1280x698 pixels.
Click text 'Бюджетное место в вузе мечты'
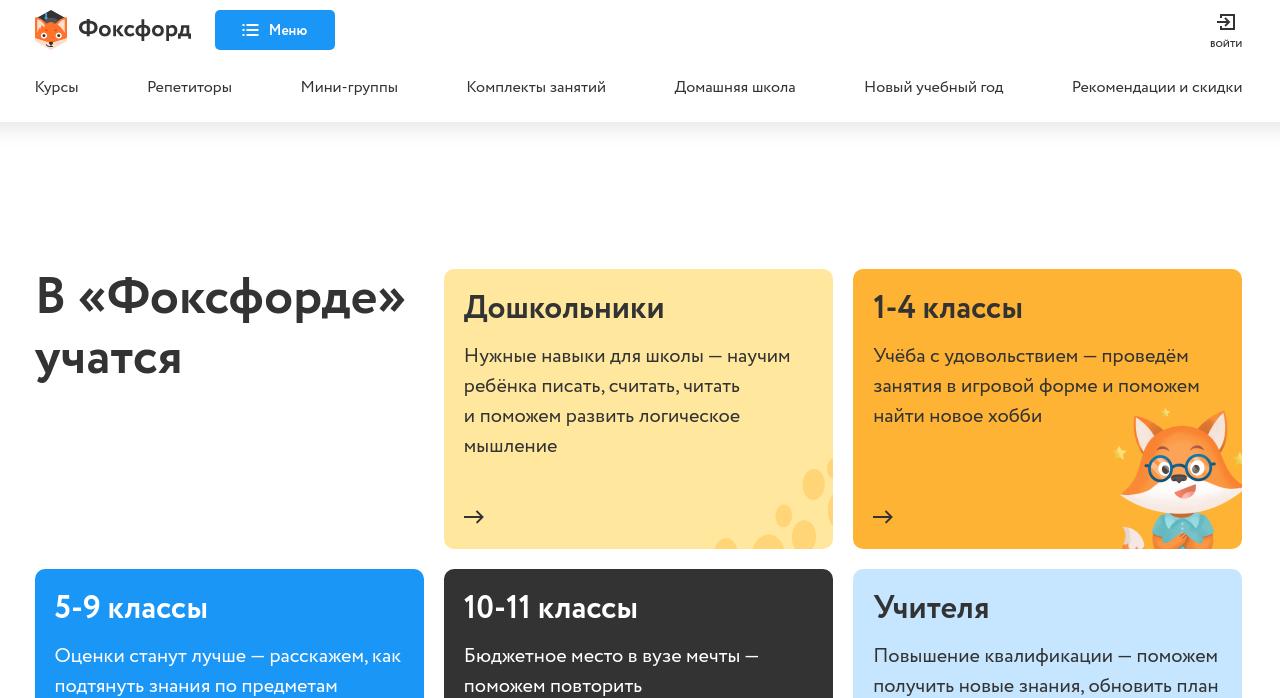click(x=611, y=656)
